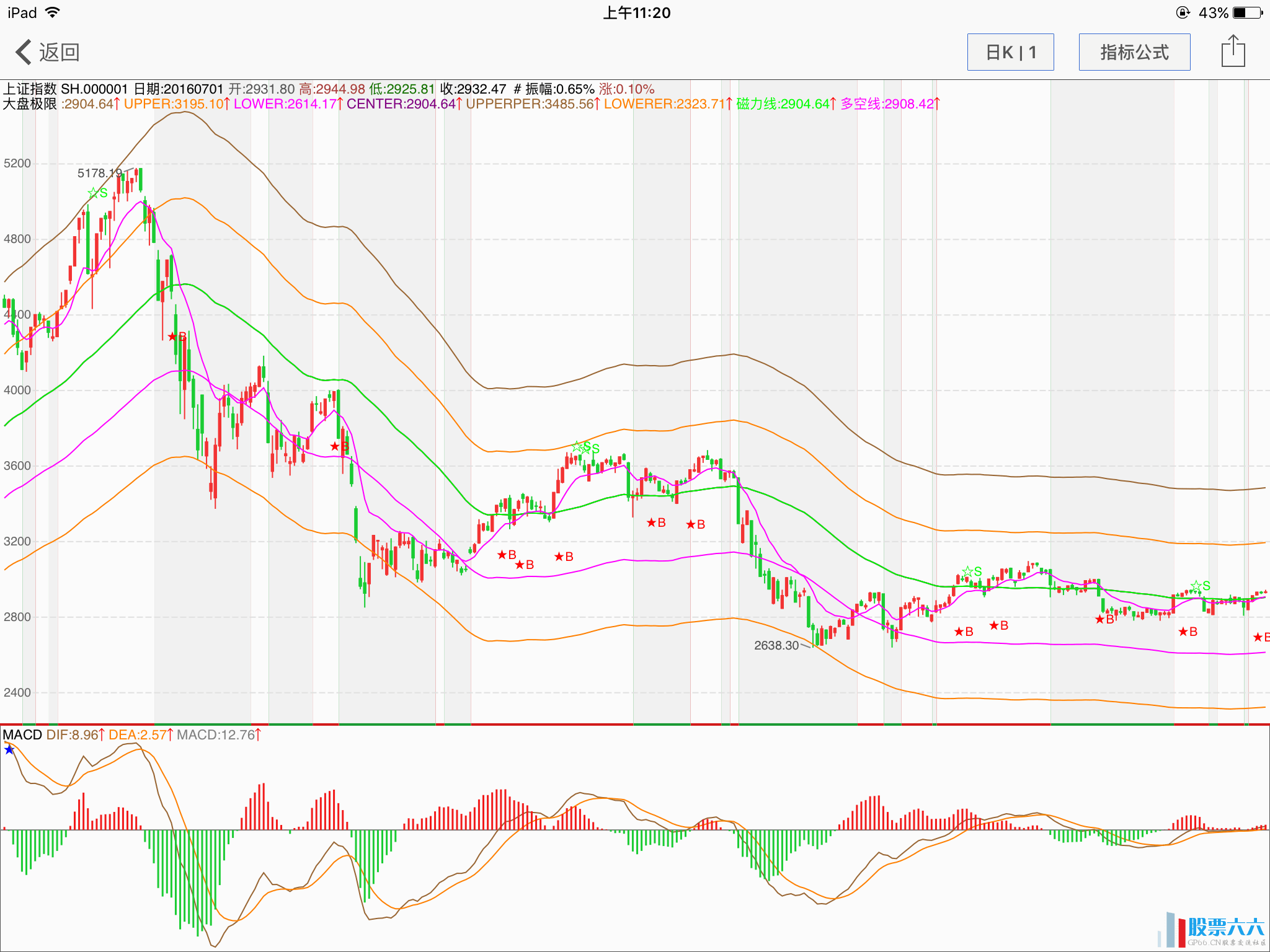This screenshot has width=1270, height=952.
Task: Tap the 5200 price axis label
Action: (17, 163)
